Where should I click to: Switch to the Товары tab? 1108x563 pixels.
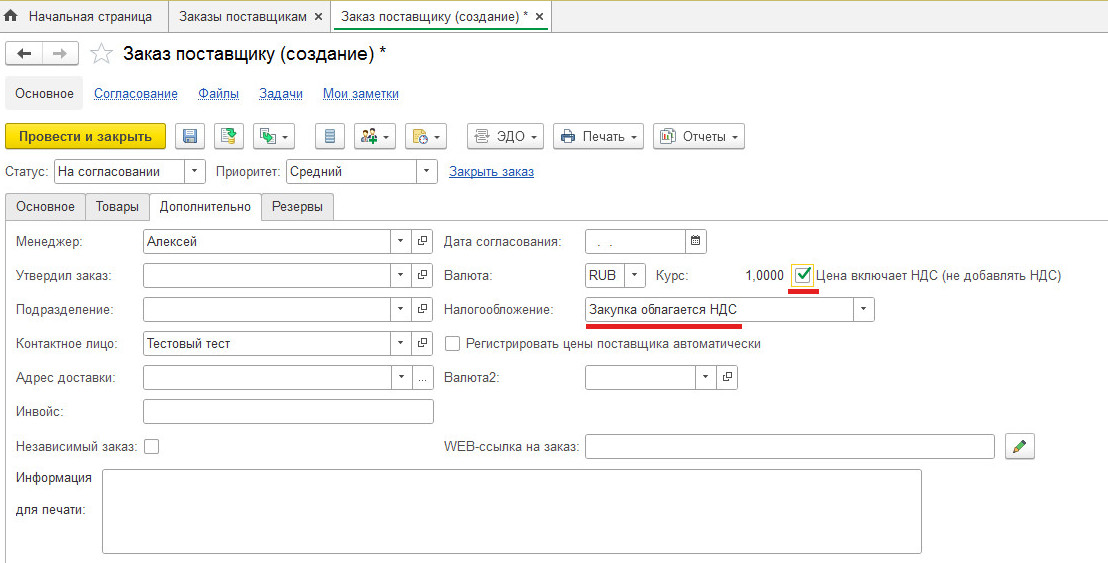117,206
